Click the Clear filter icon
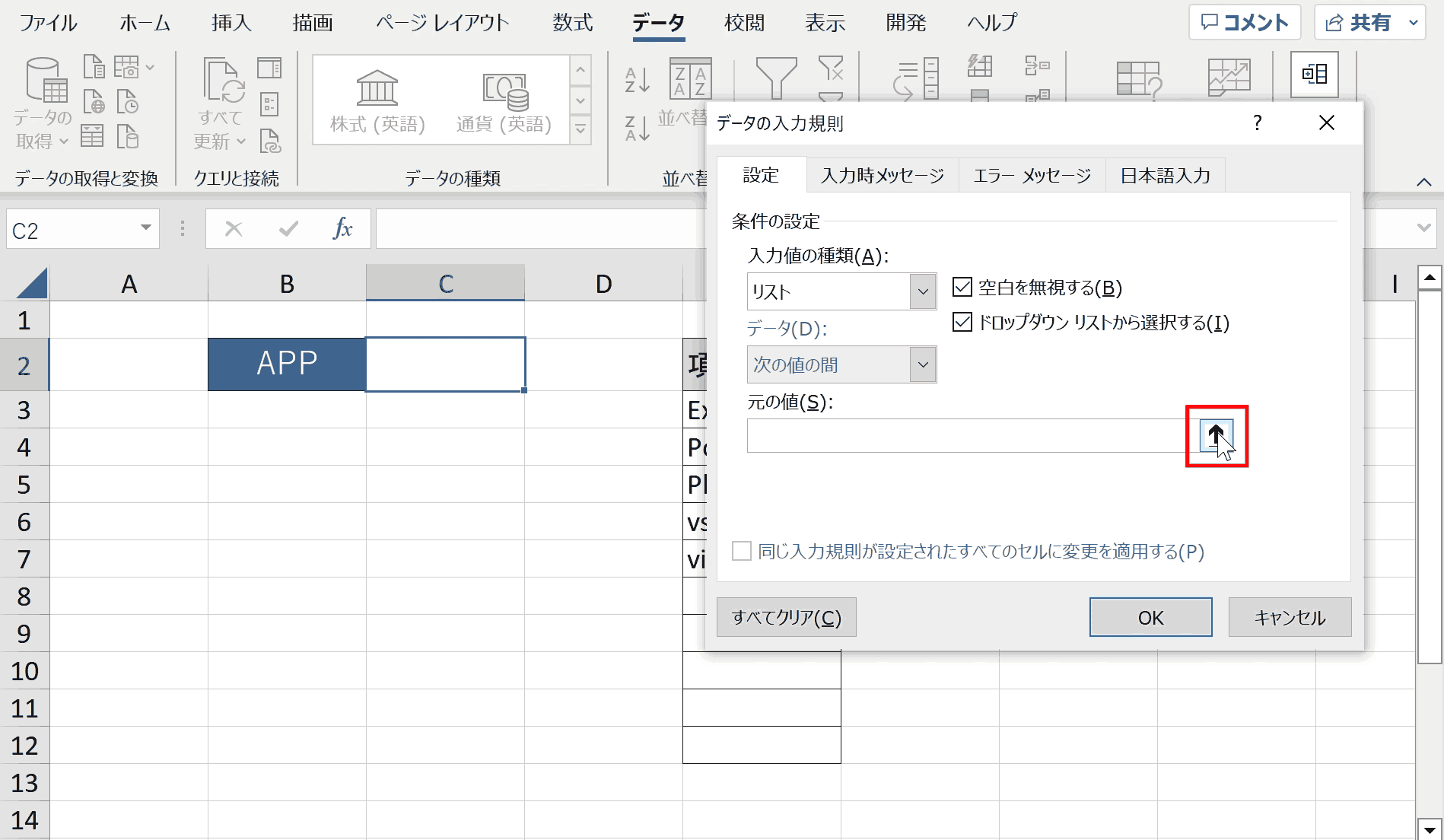This screenshot has height=840, width=1444. coord(831,68)
